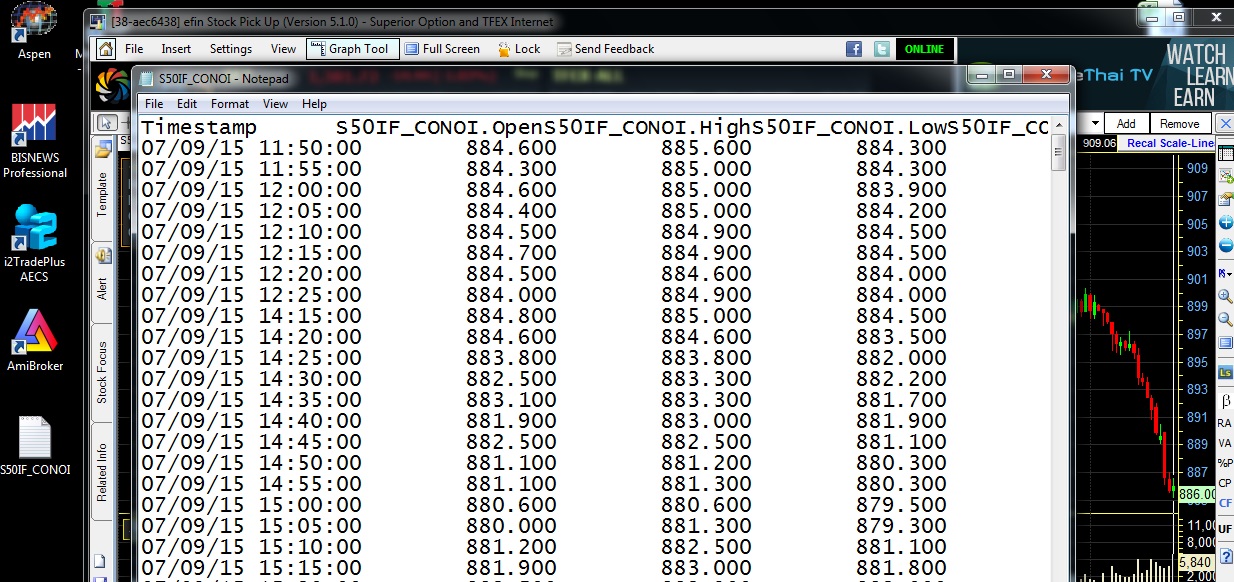The width and height of the screenshot is (1234, 582).
Task: Toggle the Lock option in efin
Action: [517, 49]
